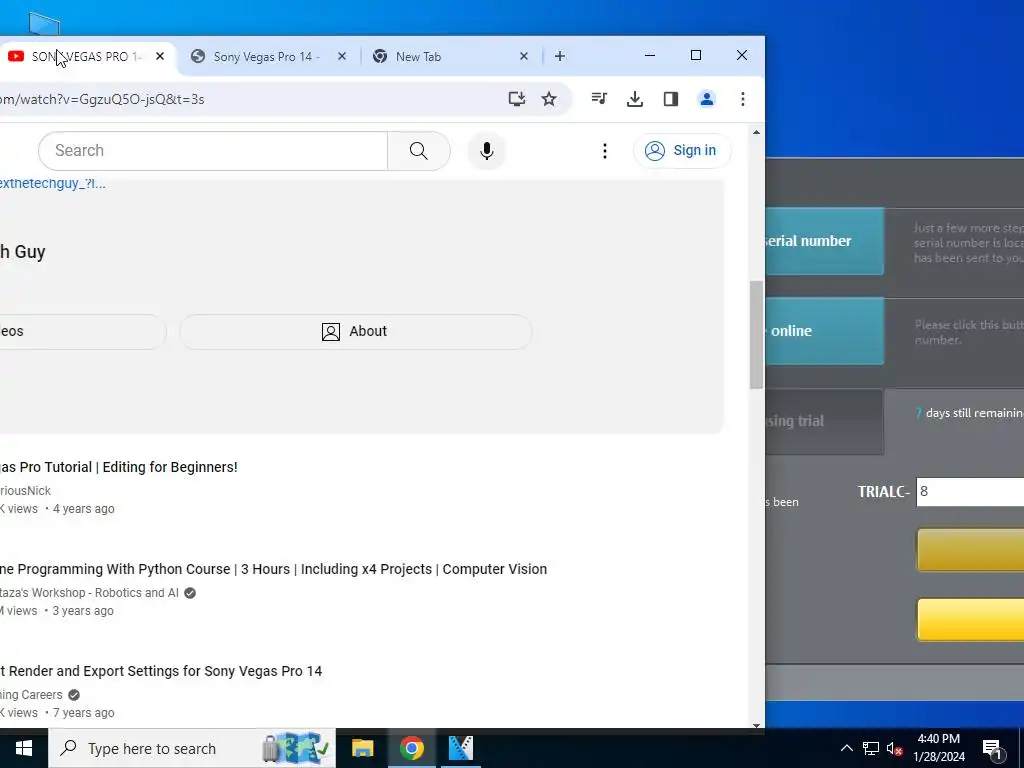
Task: Click online button in Vegas dialog
Action: coord(825,332)
